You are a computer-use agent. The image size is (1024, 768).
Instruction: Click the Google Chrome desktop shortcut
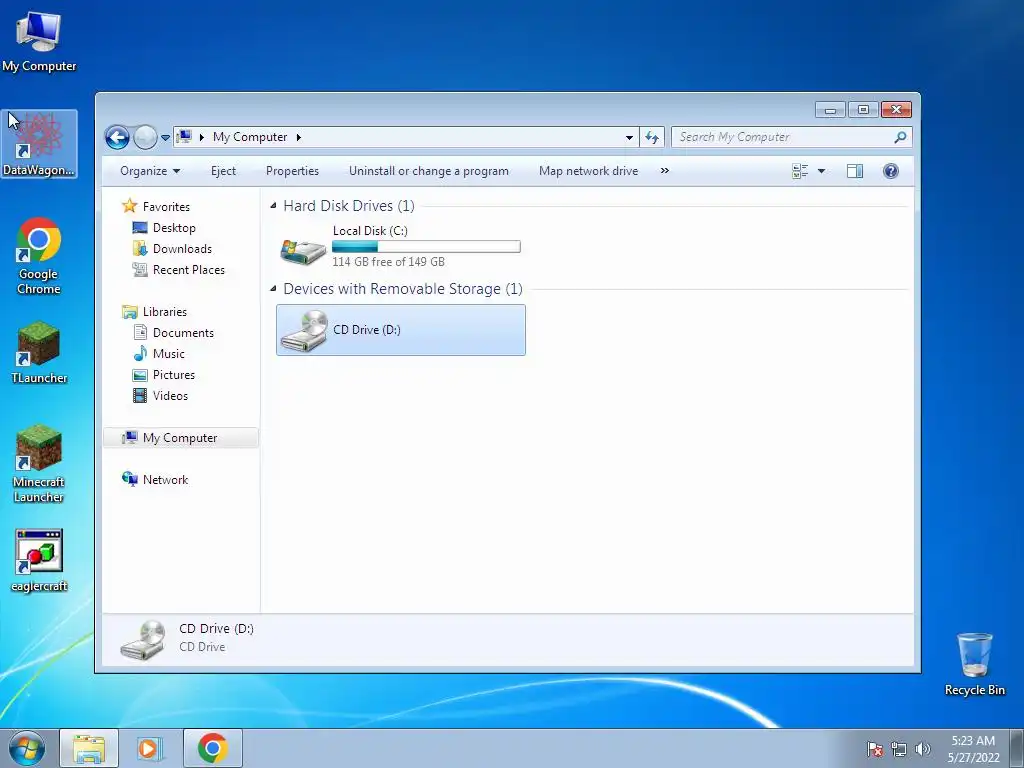pyautogui.click(x=39, y=256)
